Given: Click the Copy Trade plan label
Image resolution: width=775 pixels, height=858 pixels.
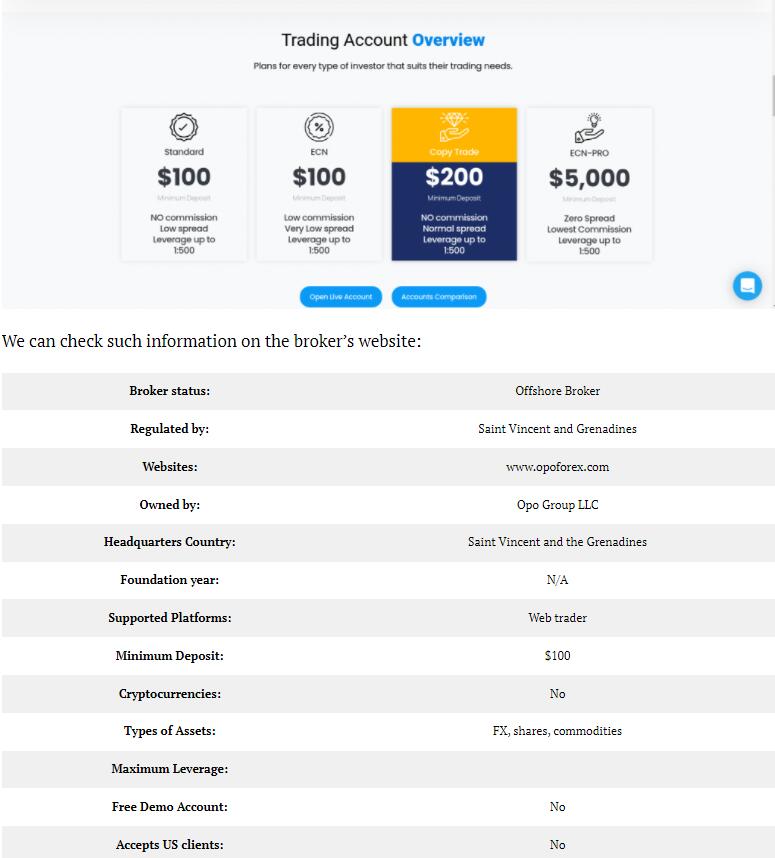Looking at the screenshot, I should (x=454, y=152).
